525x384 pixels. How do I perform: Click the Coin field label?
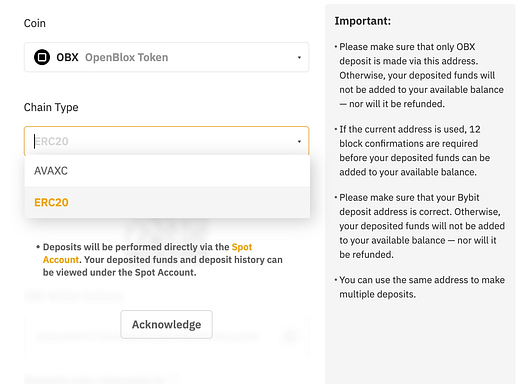[34, 23]
